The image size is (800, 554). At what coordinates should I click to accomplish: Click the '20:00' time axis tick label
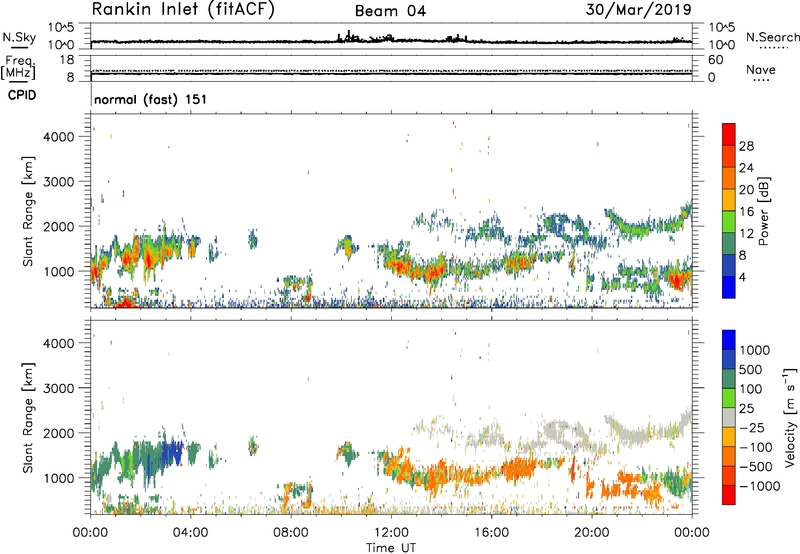(592, 533)
